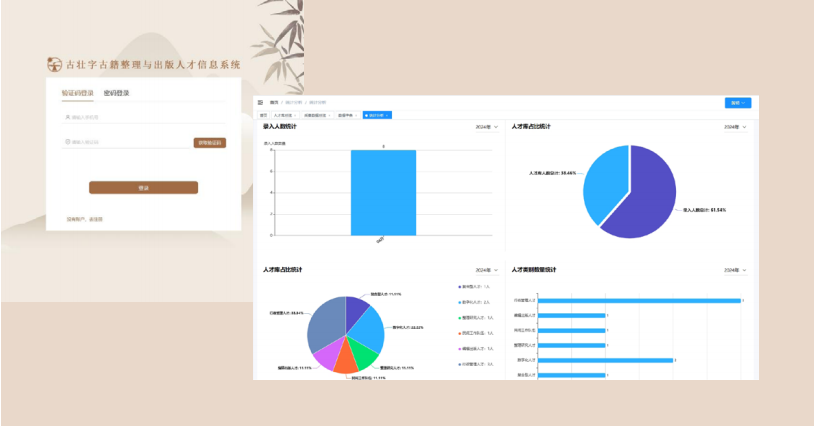This screenshot has height=426, width=814.
Task: Toggle the green legend series marker
Action: coord(460,317)
